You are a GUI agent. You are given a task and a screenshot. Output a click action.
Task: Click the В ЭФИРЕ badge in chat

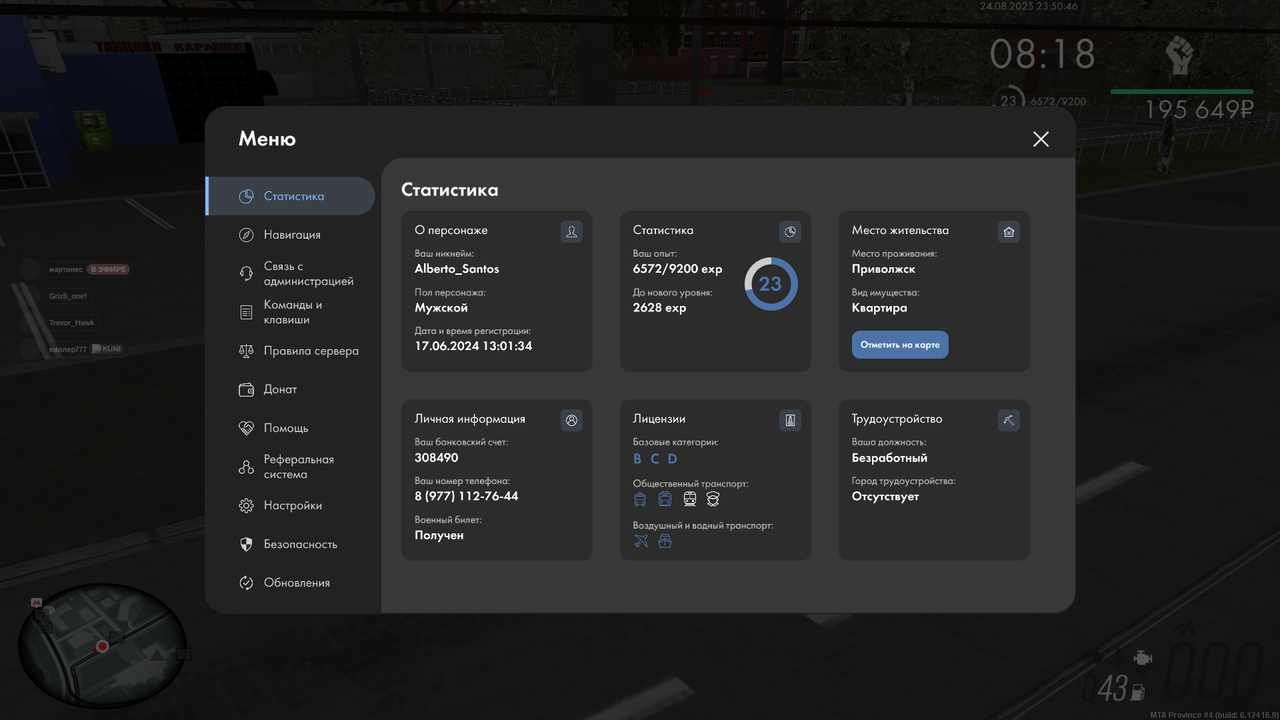[108, 269]
